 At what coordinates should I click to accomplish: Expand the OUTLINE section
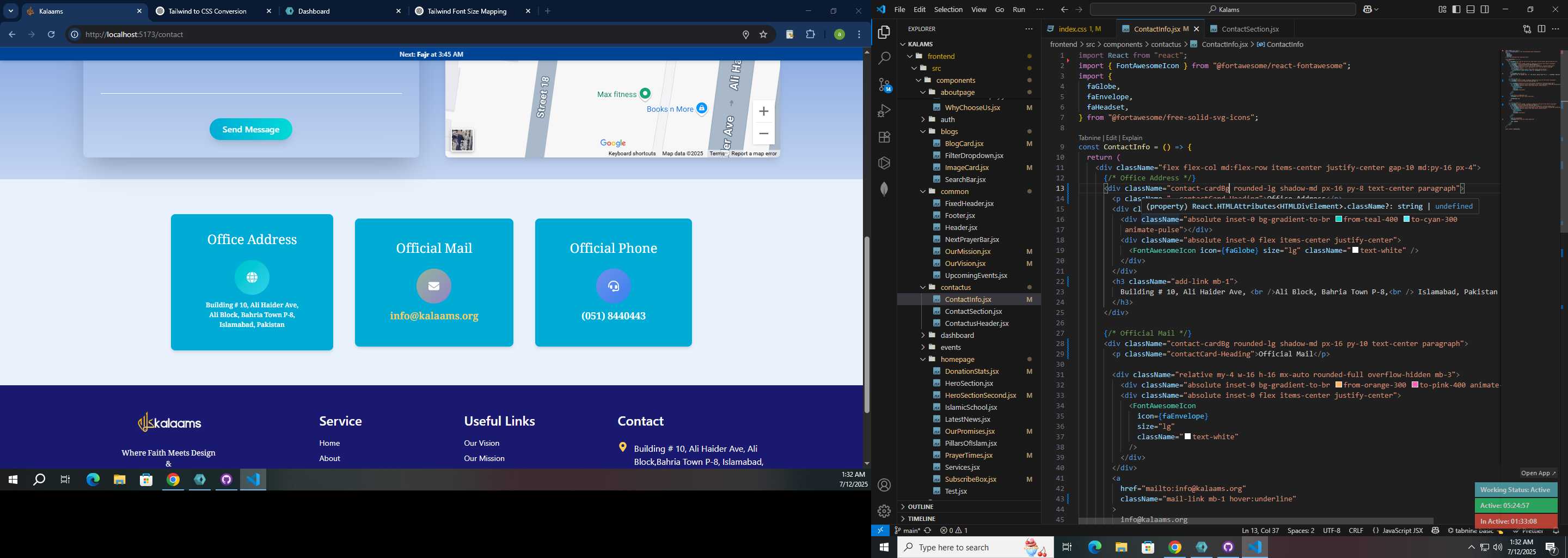point(920,507)
